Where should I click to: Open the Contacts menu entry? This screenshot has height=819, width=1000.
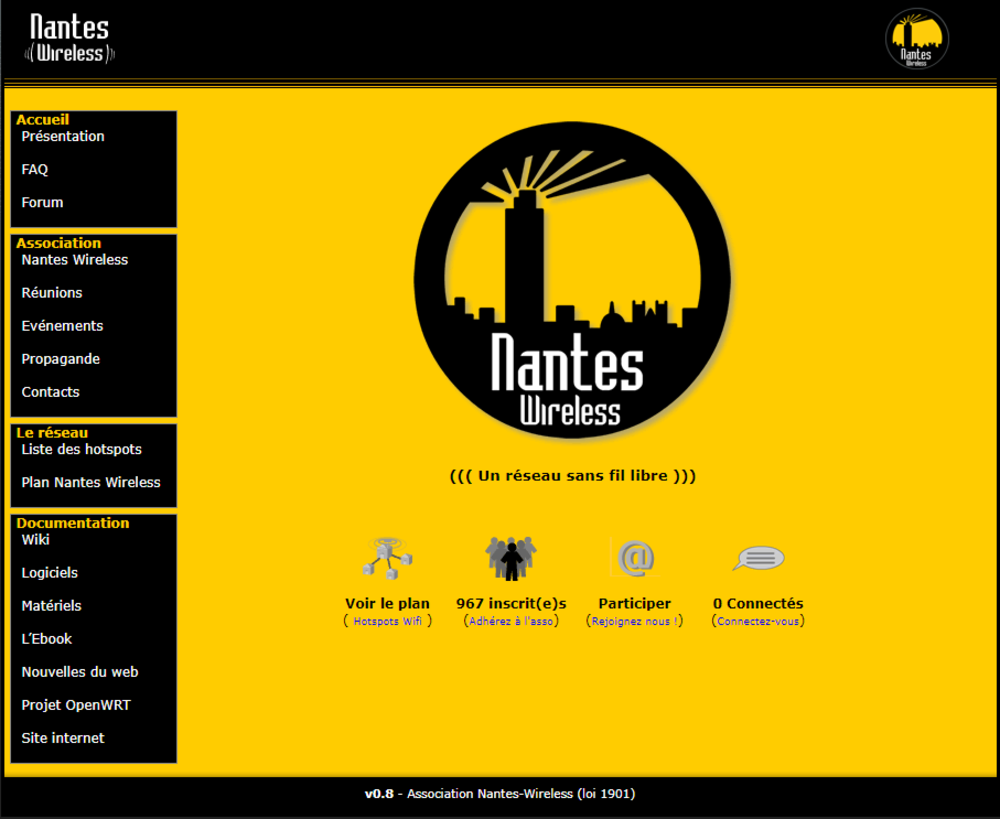point(50,393)
